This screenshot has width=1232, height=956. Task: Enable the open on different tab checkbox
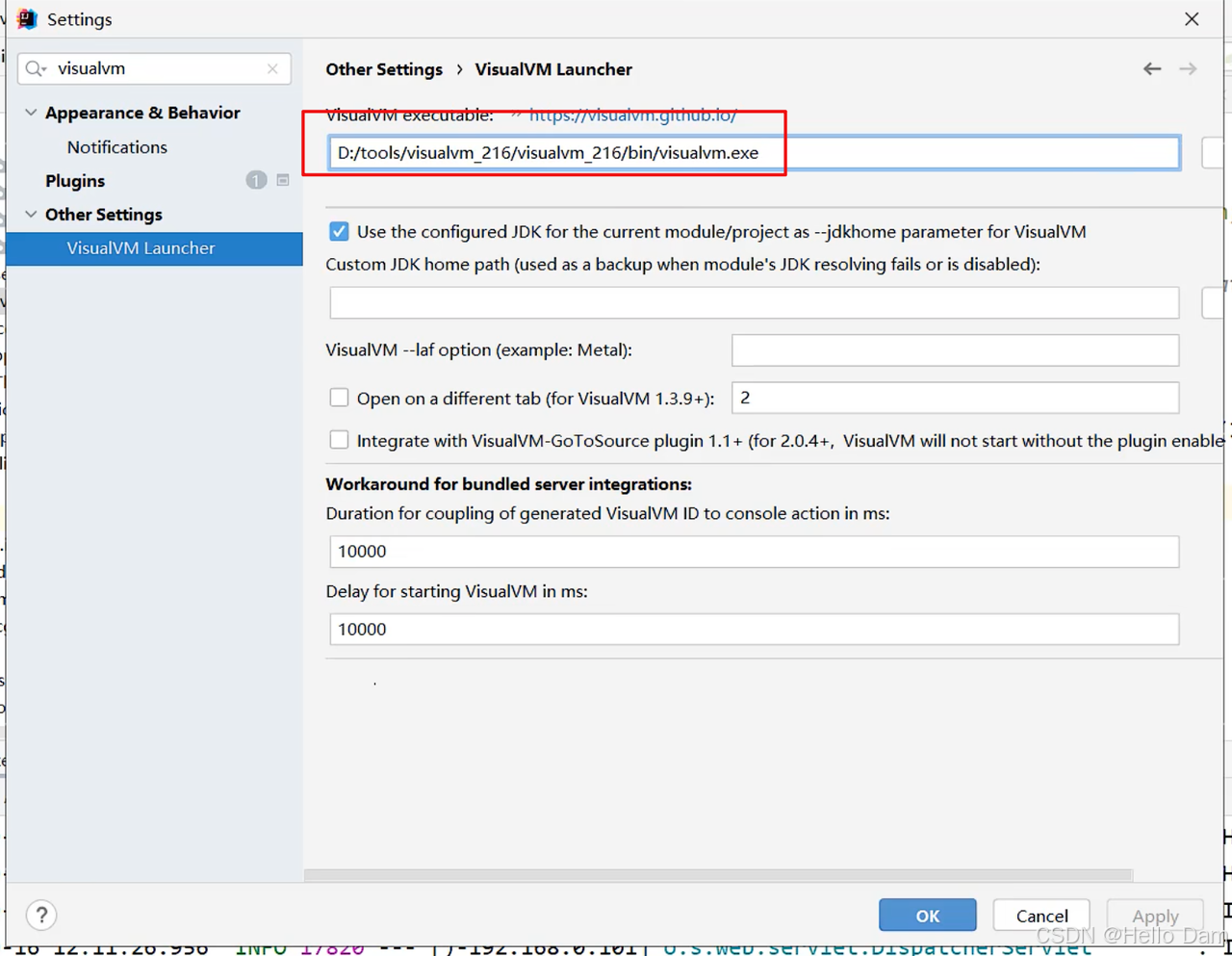339,398
